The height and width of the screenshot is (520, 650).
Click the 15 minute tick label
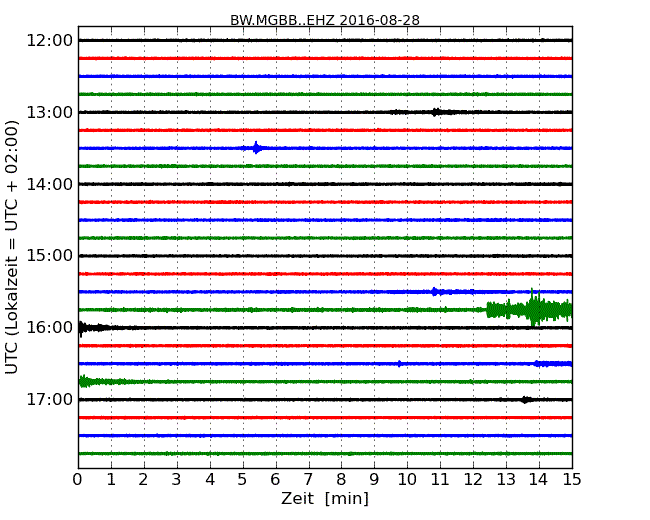[x=572, y=480]
